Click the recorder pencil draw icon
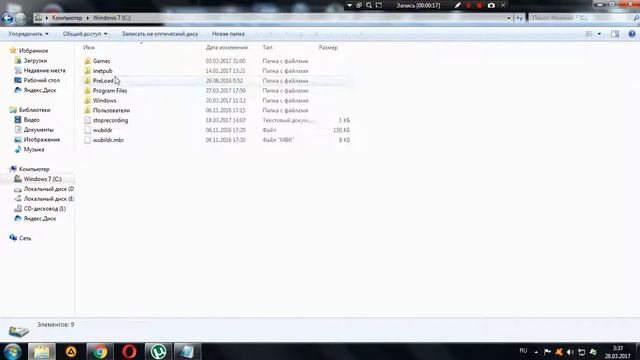 point(458,5)
